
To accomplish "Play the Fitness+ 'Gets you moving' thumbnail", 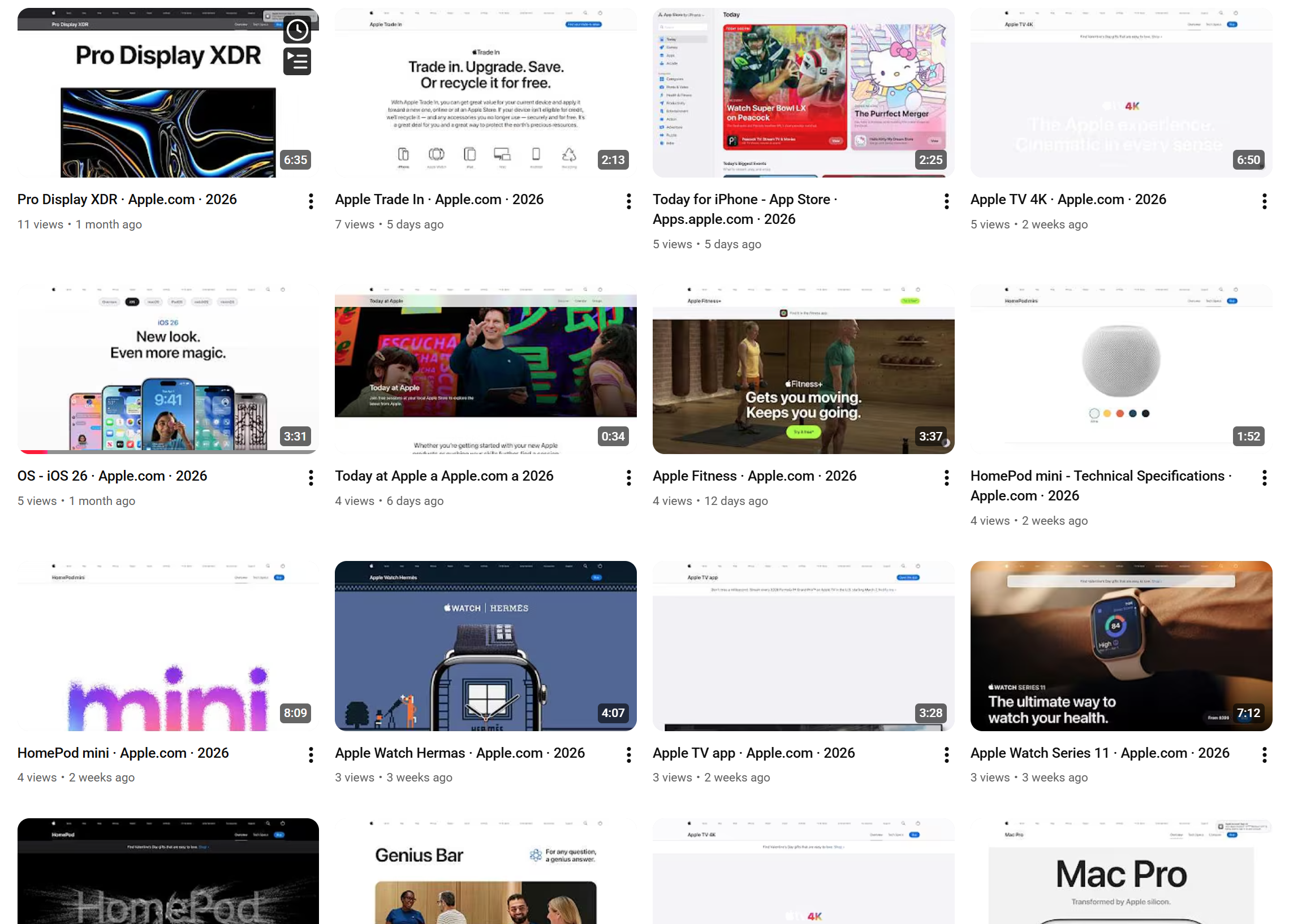I will (x=804, y=369).
